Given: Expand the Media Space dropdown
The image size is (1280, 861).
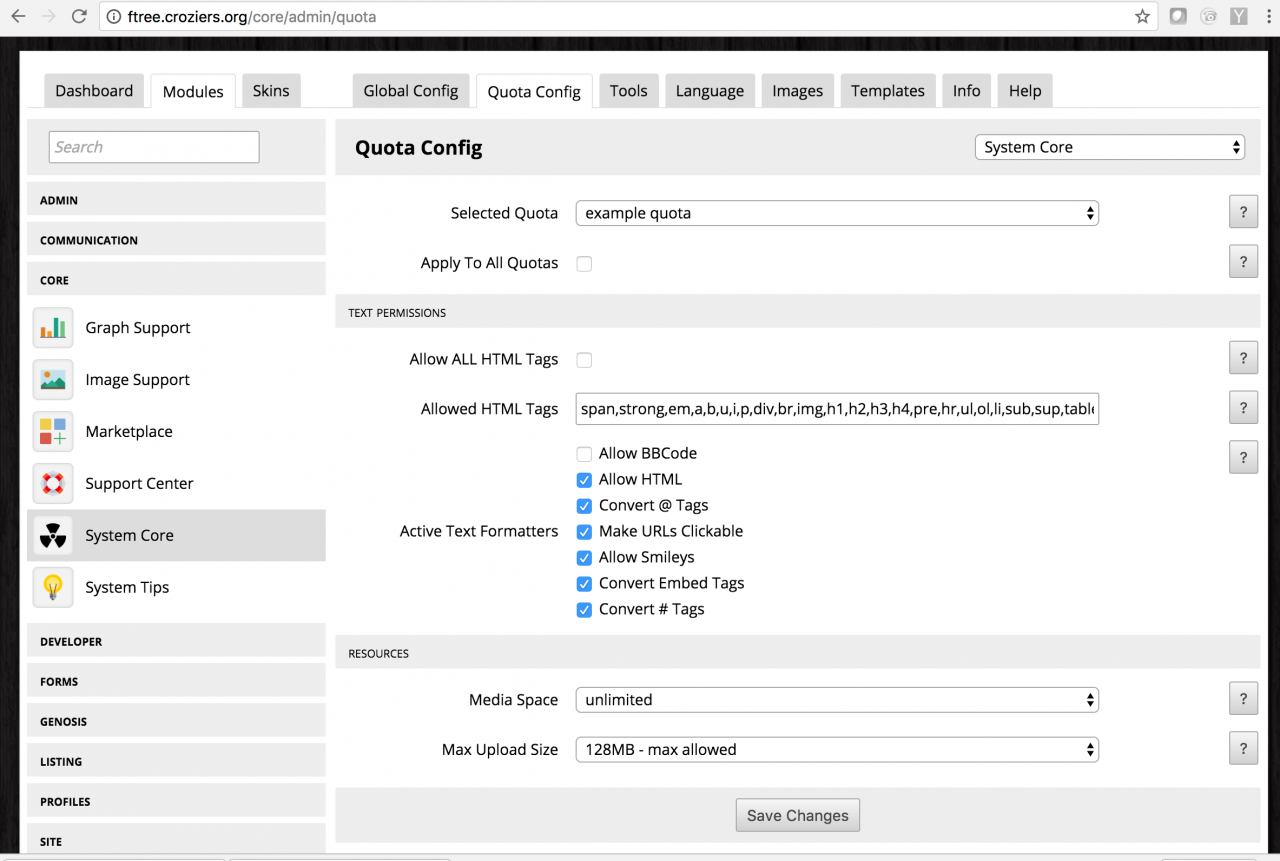Looking at the screenshot, I should (x=837, y=700).
